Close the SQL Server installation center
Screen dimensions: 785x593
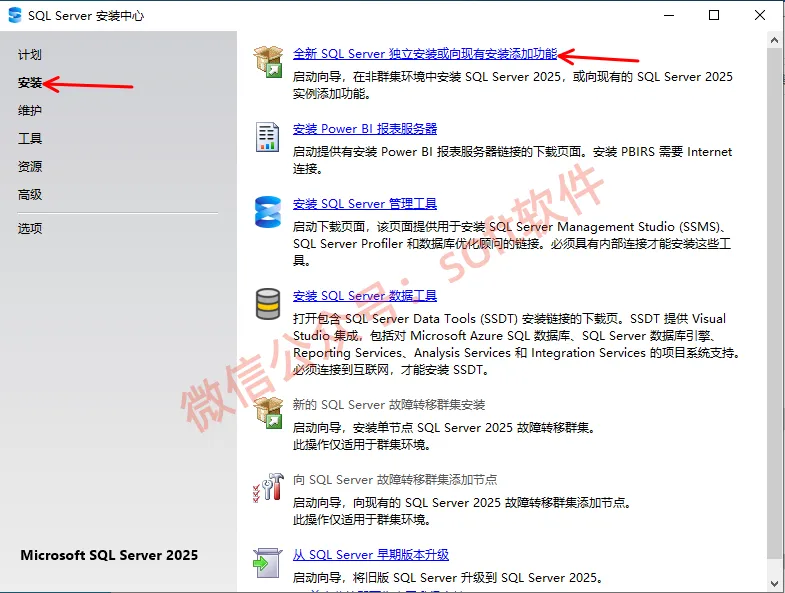[x=759, y=15]
